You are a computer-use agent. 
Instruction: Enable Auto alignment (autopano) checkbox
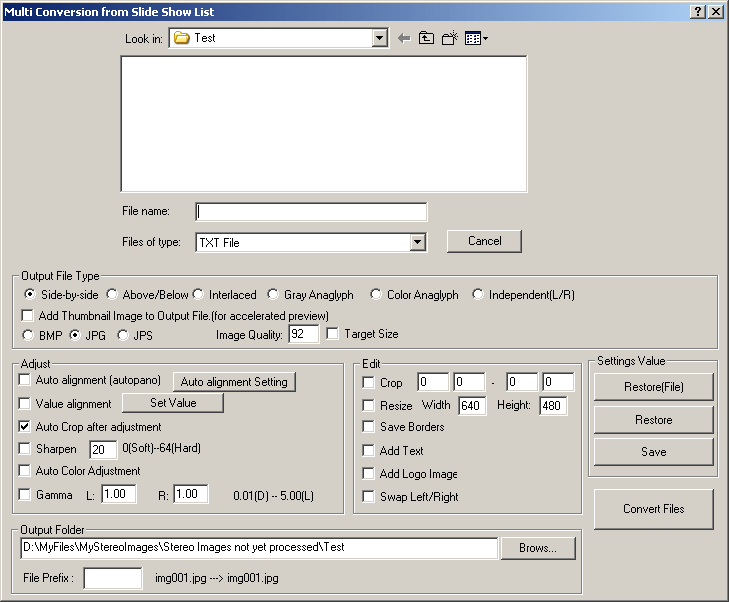point(25,381)
